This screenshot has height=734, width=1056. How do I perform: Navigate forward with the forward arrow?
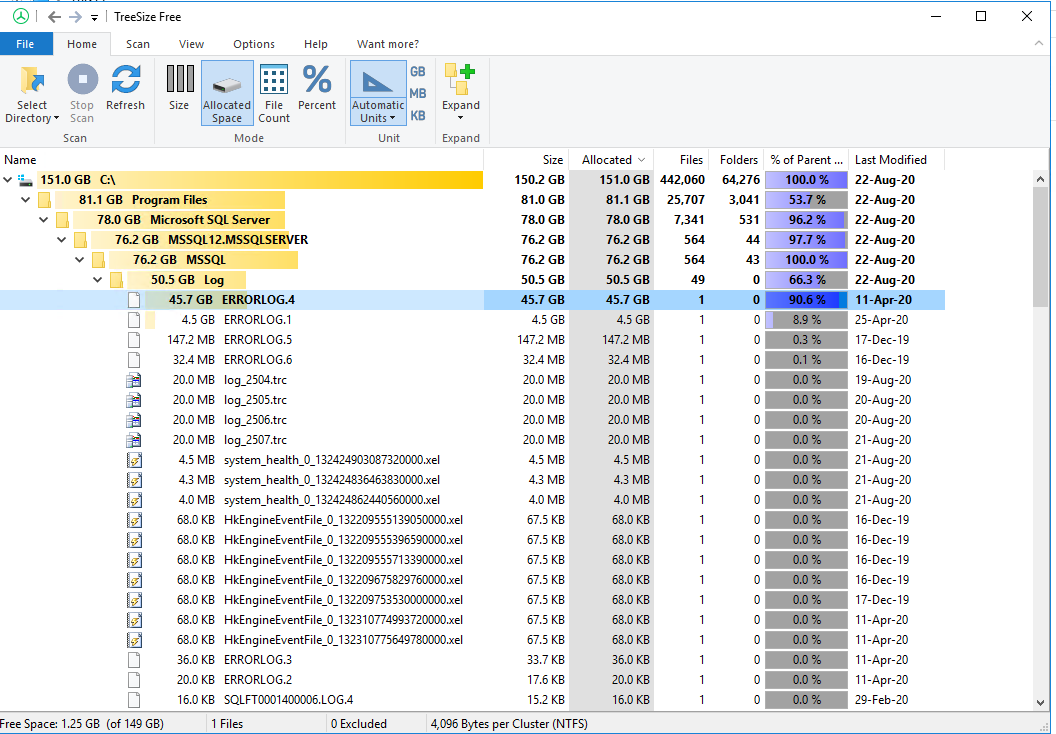click(x=75, y=17)
